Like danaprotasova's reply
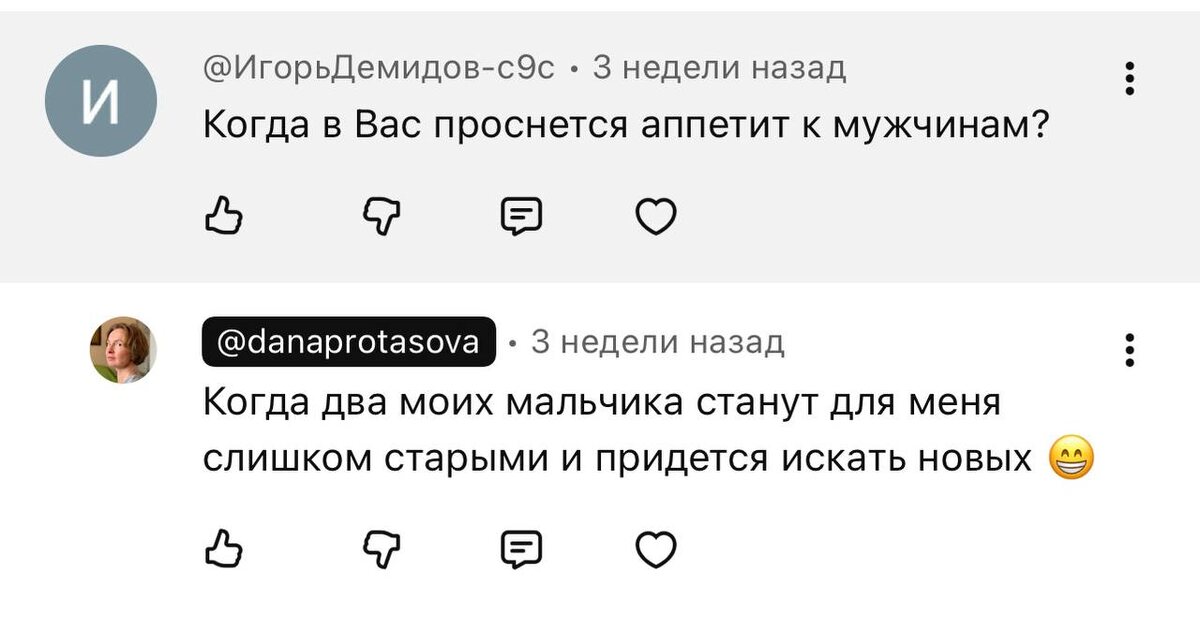Screen dimensions: 1200x633 click(225, 547)
